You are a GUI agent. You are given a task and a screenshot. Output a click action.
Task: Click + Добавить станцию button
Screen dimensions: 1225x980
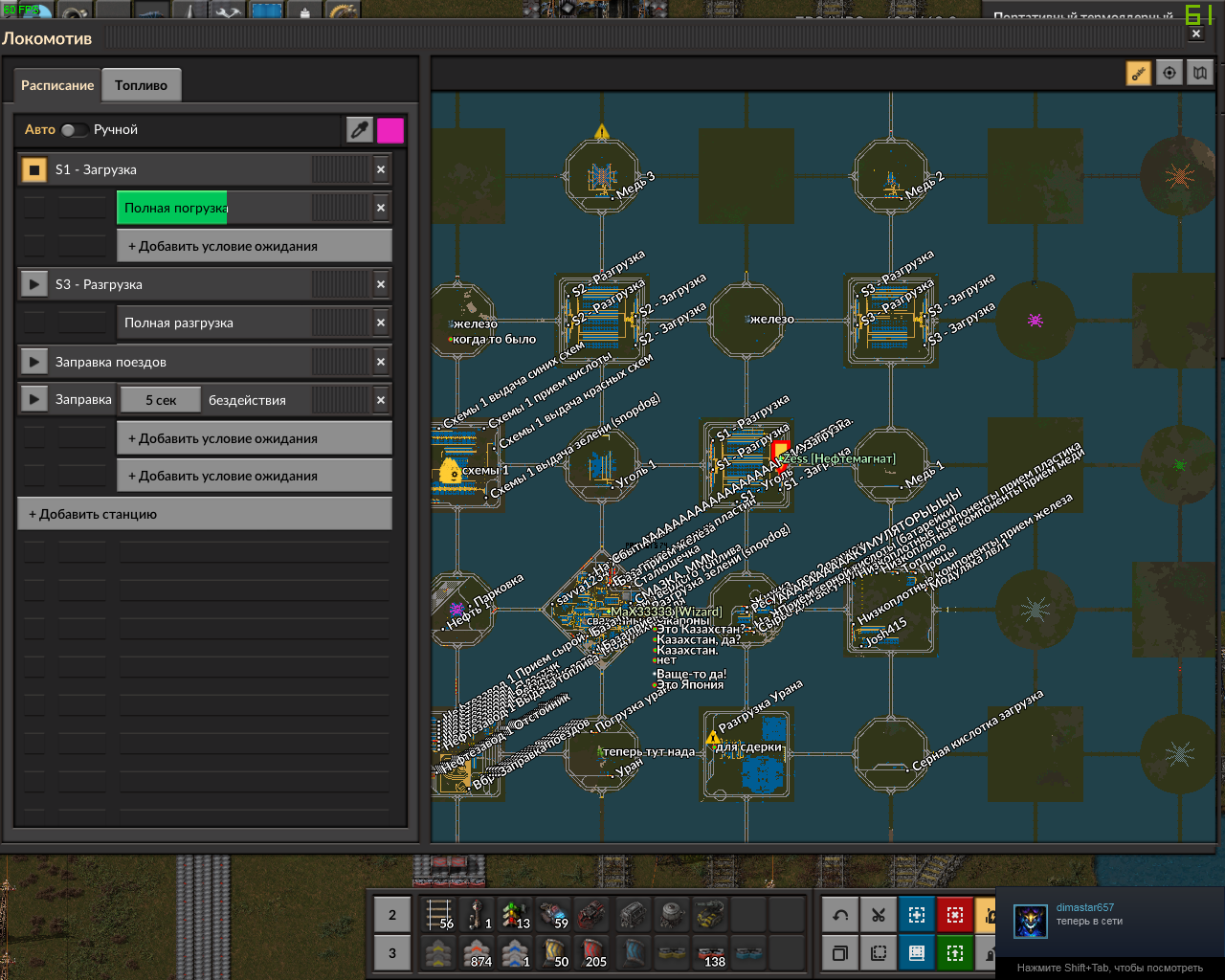coord(205,514)
